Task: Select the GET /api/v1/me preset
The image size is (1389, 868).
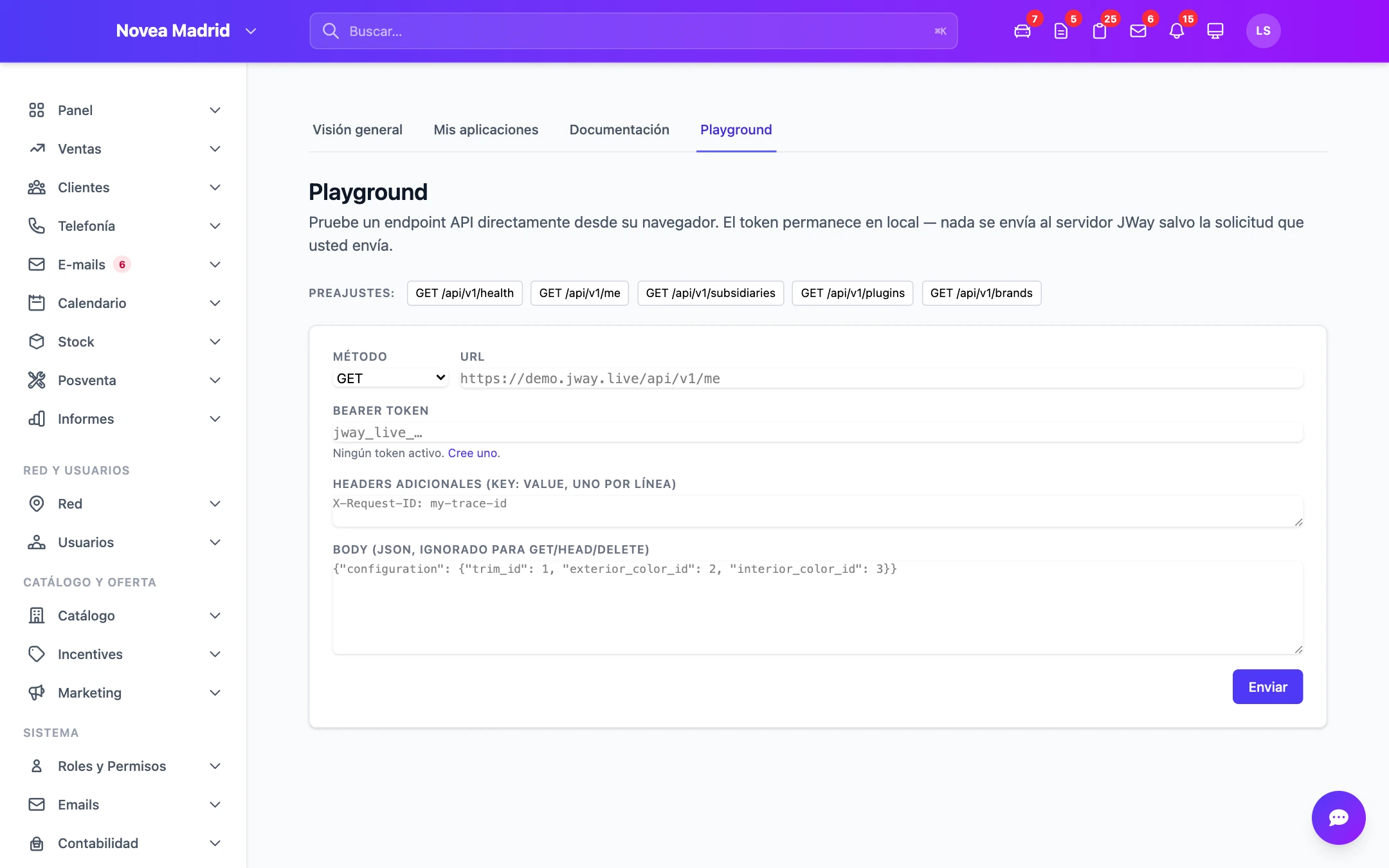Action: coord(579,293)
